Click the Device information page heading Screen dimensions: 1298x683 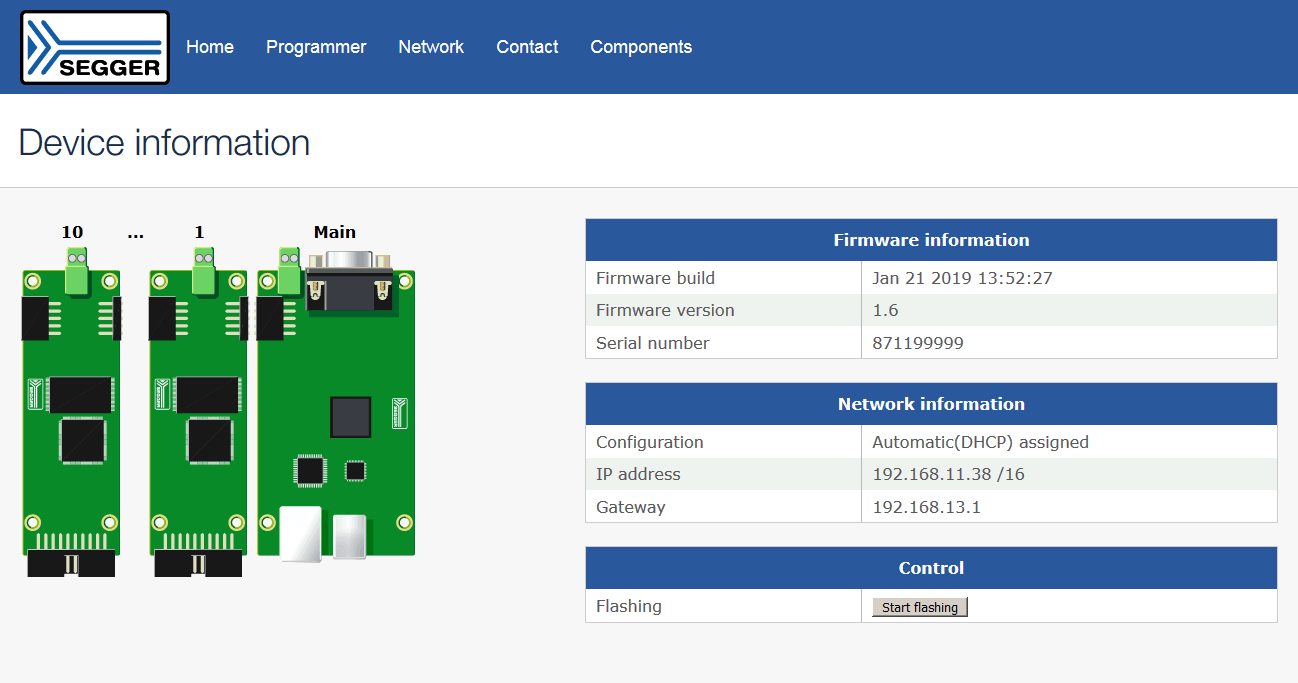tap(164, 143)
